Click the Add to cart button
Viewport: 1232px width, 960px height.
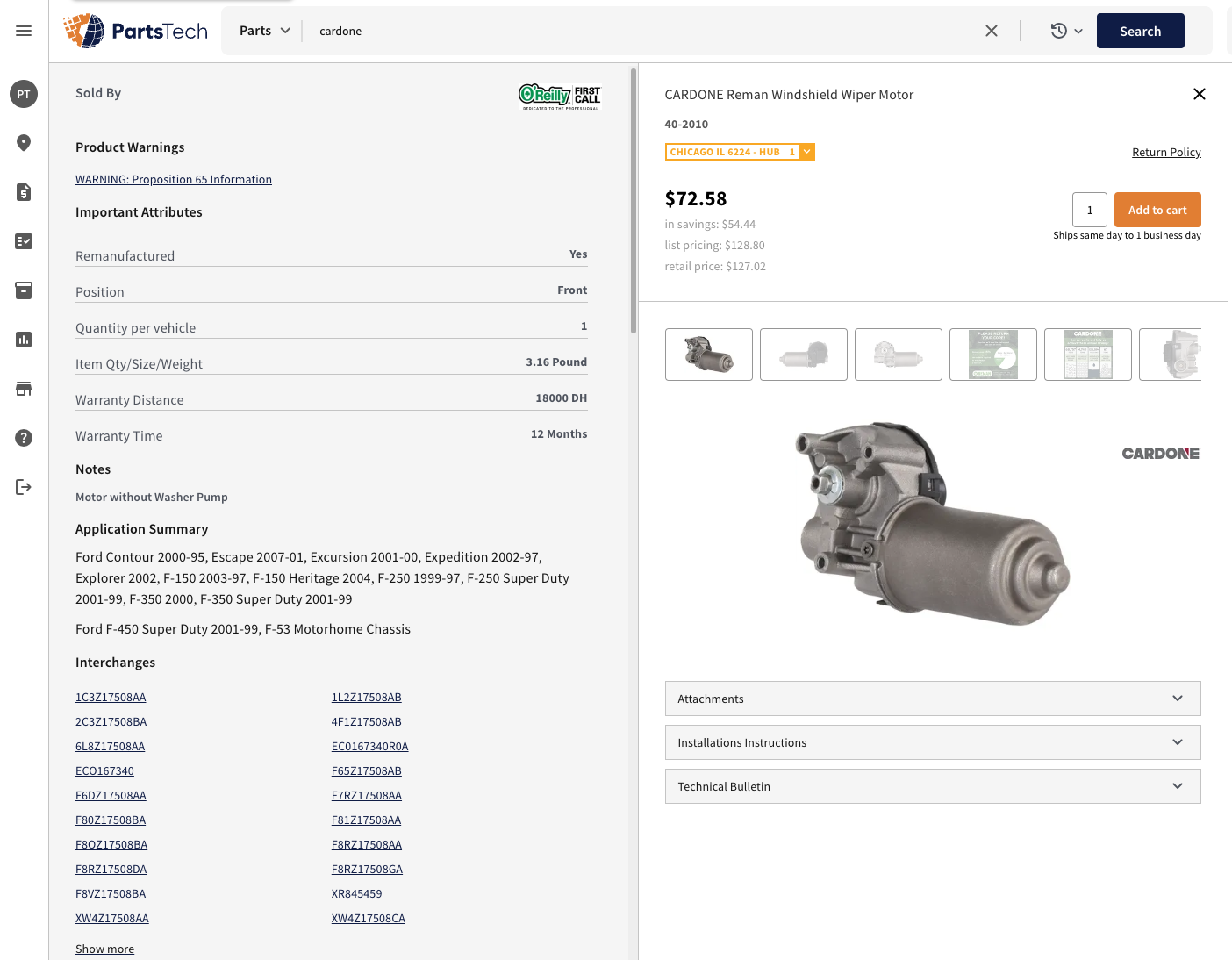1157,210
